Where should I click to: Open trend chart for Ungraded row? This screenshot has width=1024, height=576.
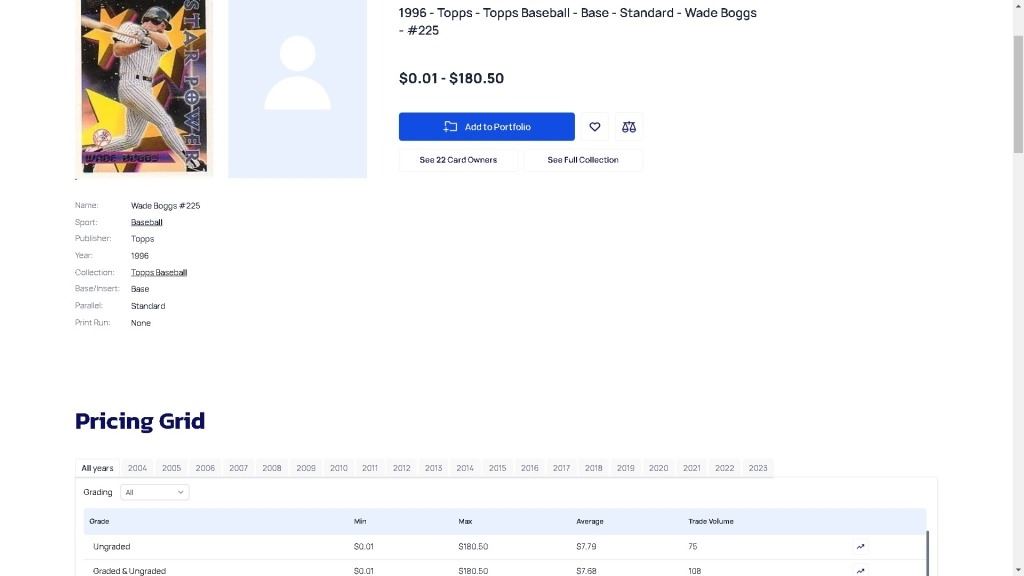pyautogui.click(x=860, y=547)
